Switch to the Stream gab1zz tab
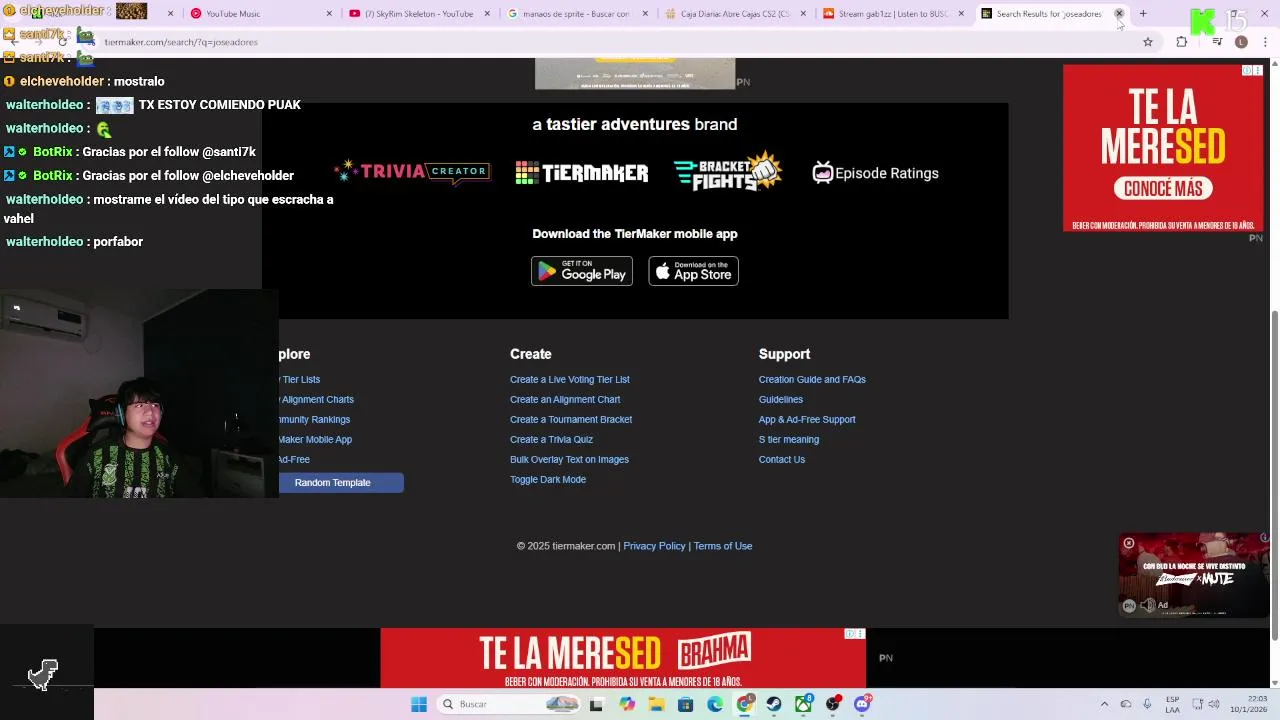Viewport: 1280px width, 720px height. tap(888, 14)
